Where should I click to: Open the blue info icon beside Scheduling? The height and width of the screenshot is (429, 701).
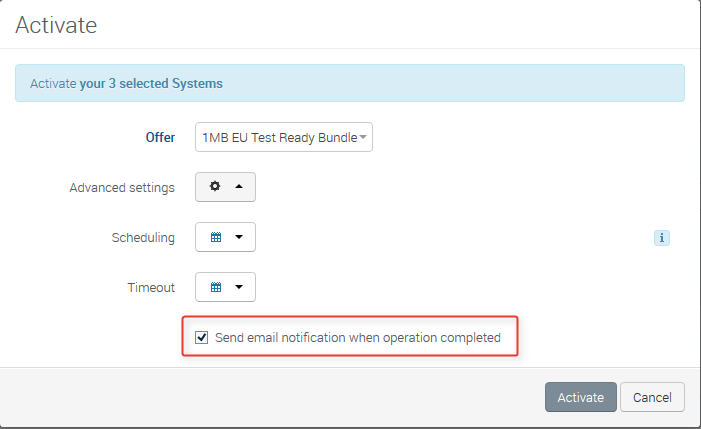click(661, 238)
